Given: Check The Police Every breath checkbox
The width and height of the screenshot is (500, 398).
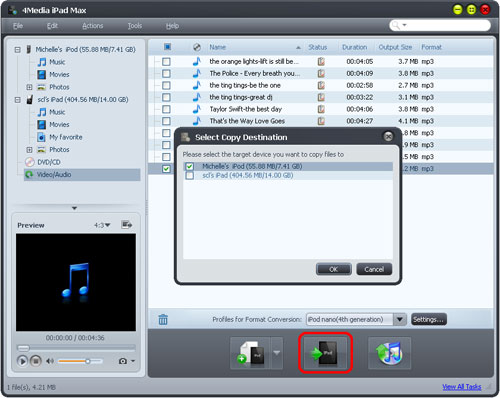Looking at the screenshot, I should [x=166, y=74].
